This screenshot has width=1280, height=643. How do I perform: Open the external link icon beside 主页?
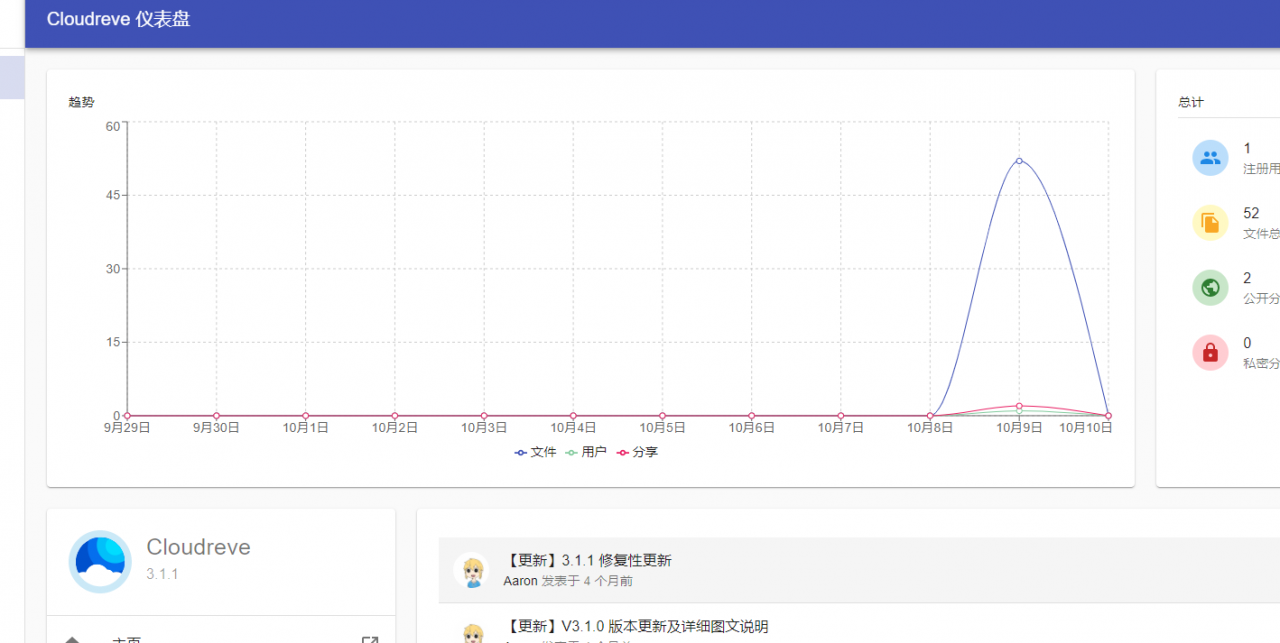coord(370,641)
